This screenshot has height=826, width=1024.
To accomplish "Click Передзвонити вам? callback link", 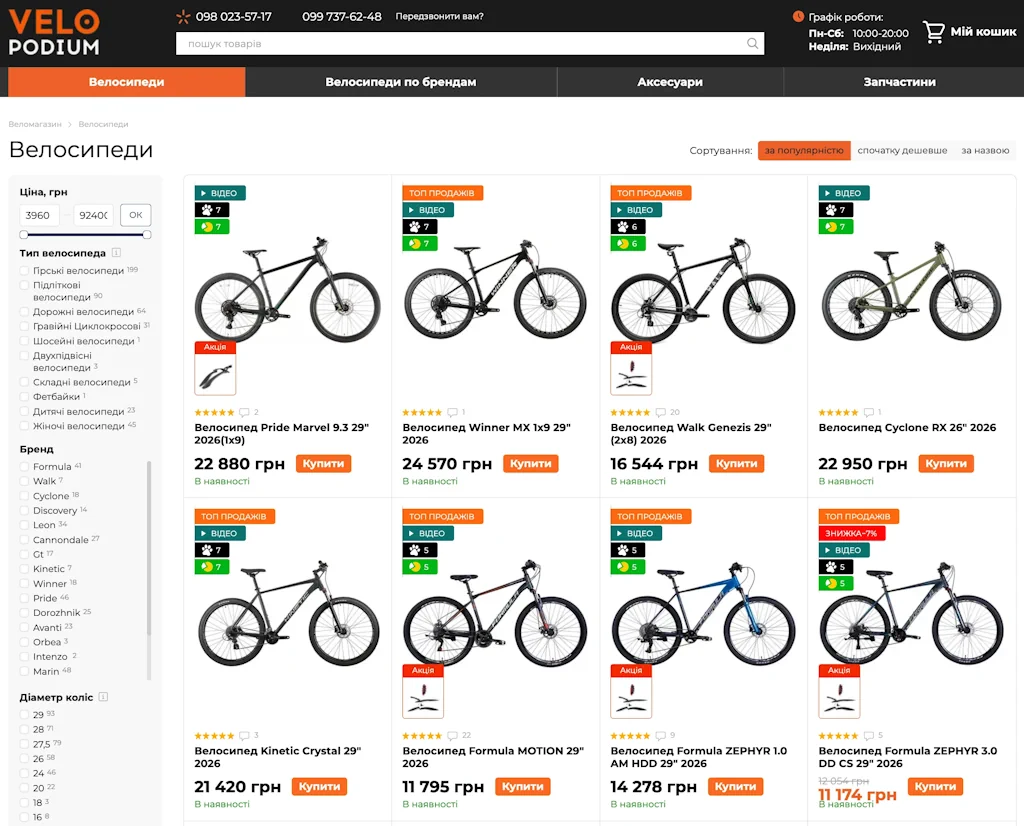I will click(440, 16).
